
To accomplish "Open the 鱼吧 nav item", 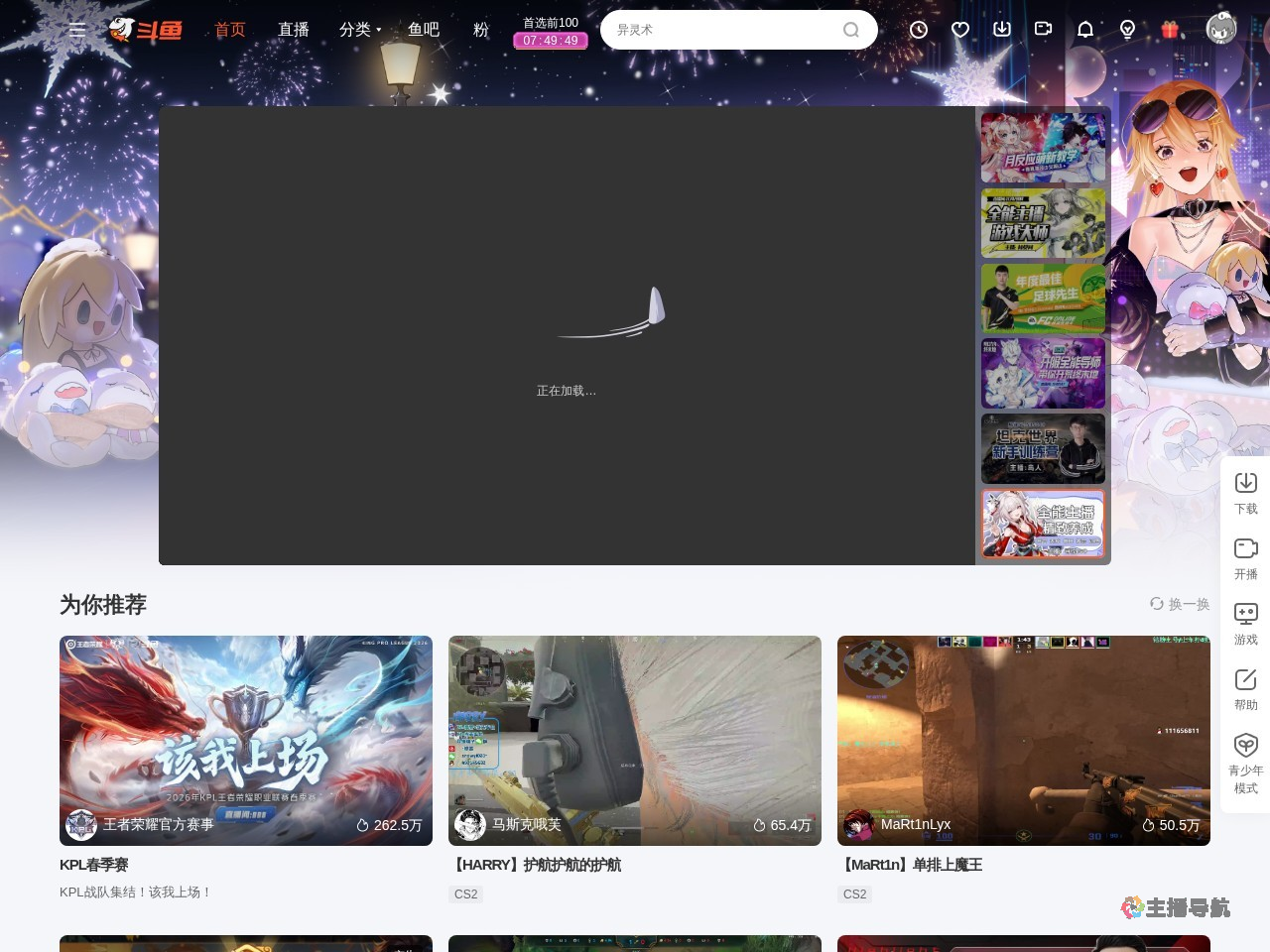I will point(424,30).
